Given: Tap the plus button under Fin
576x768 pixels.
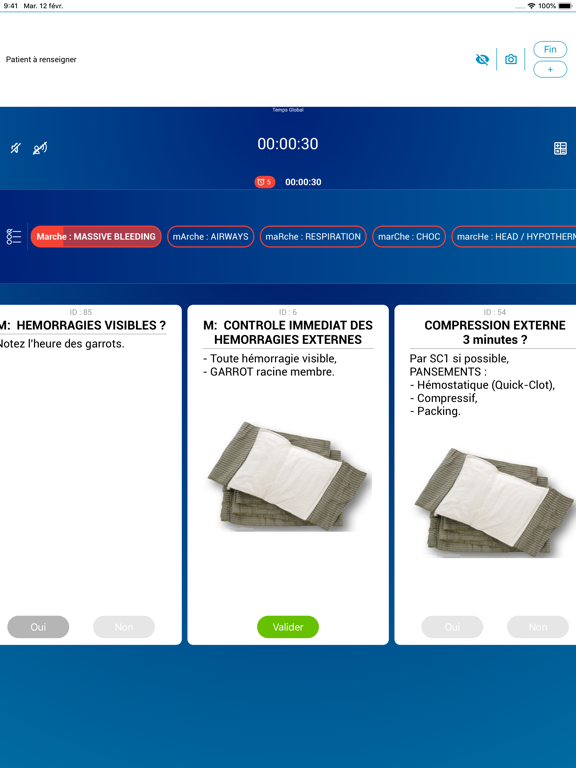Looking at the screenshot, I should [550, 70].
